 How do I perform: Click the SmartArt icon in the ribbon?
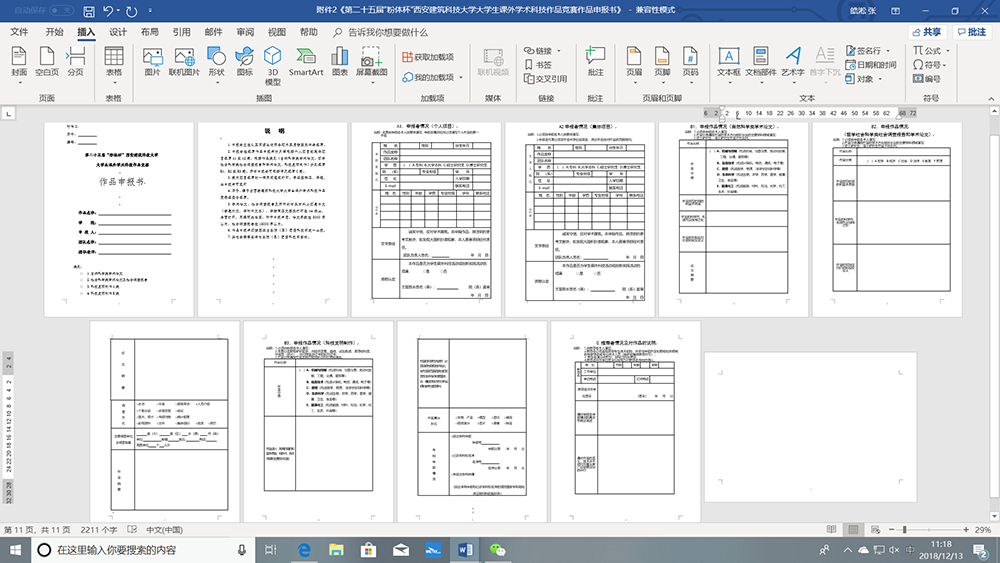click(306, 60)
